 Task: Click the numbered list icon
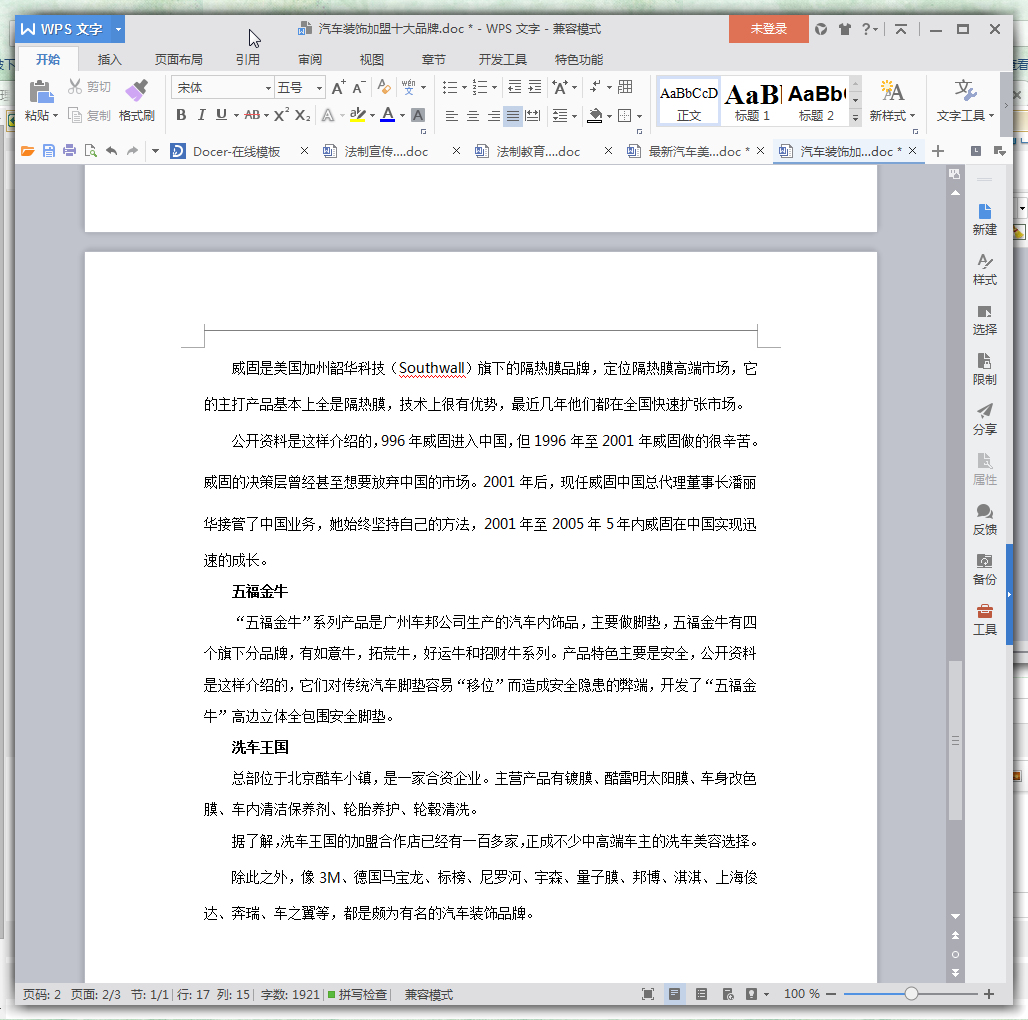point(480,87)
